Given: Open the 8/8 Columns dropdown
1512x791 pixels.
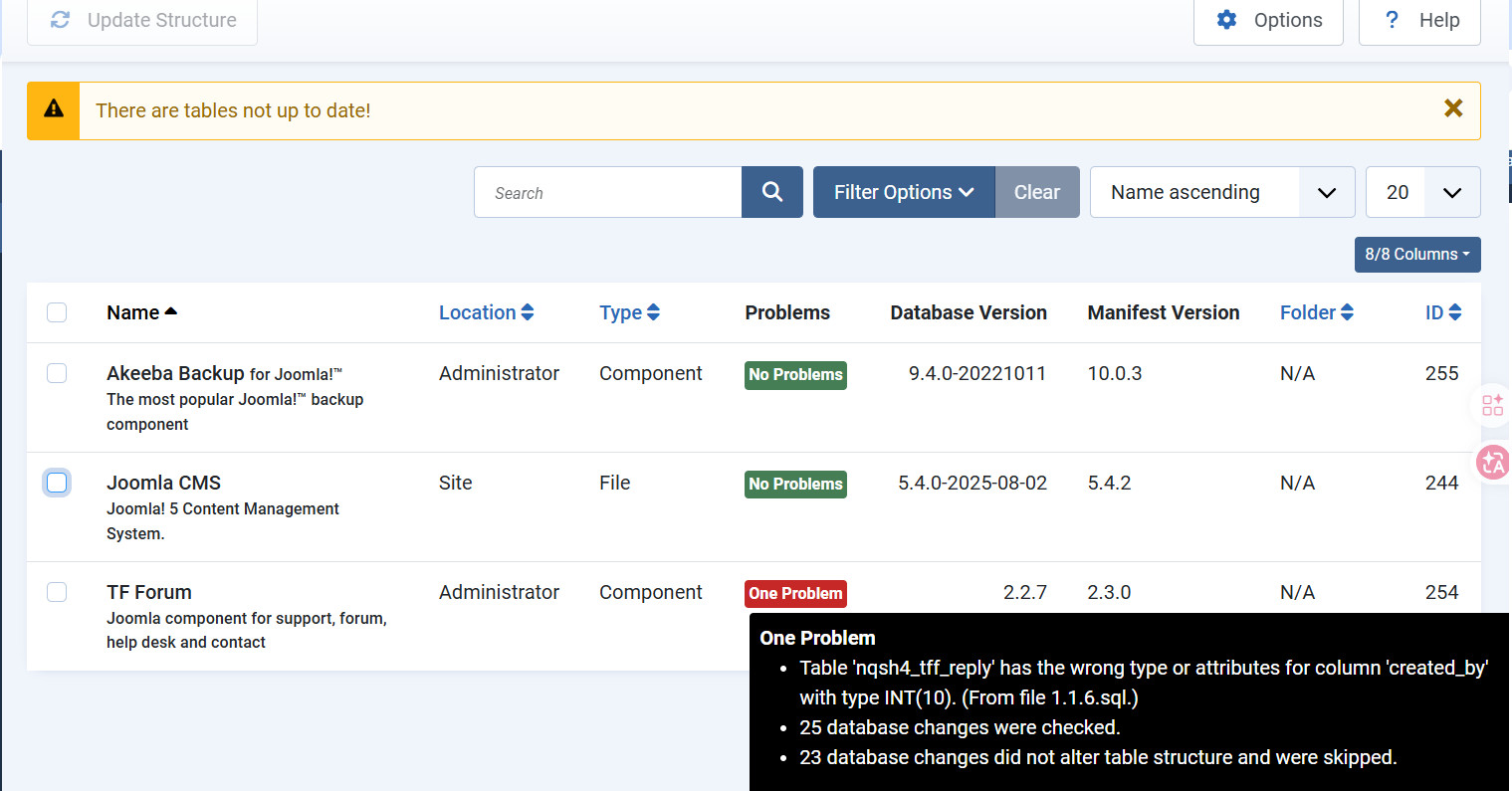Looking at the screenshot, I should coord(1416,255).
